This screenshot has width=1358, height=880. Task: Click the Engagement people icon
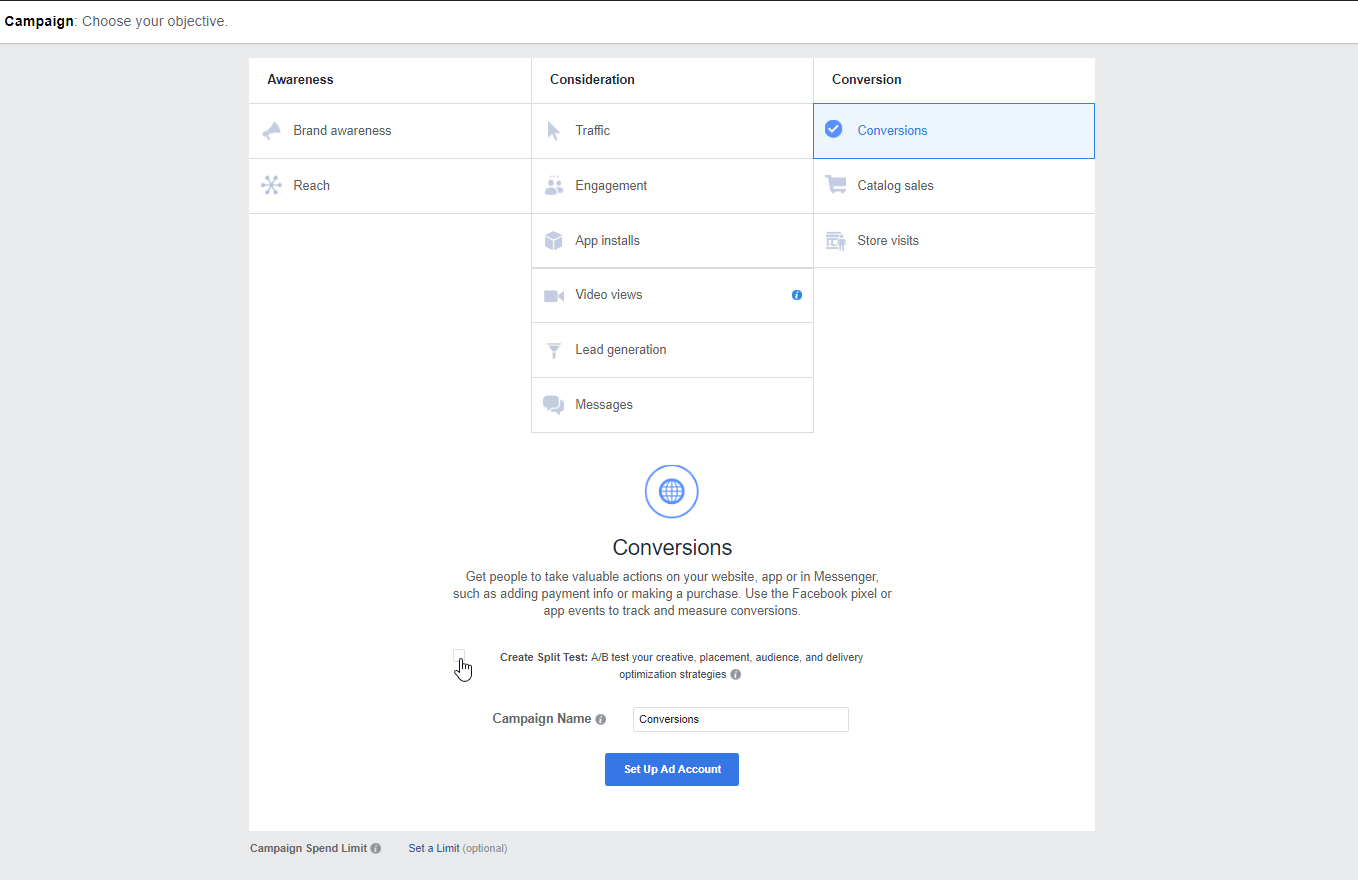[x=553, y=185]
